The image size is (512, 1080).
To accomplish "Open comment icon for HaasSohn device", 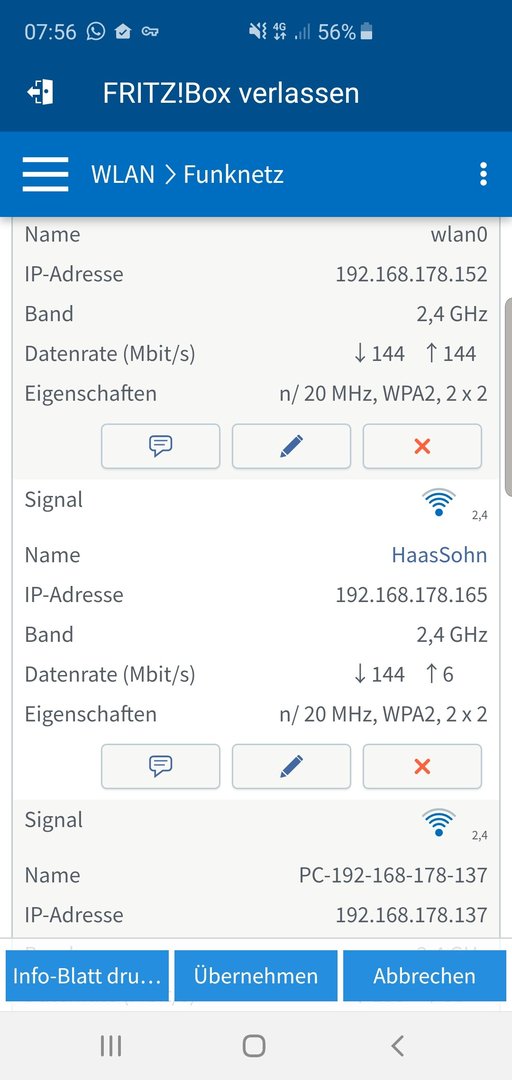I will [x=161, y=766].
